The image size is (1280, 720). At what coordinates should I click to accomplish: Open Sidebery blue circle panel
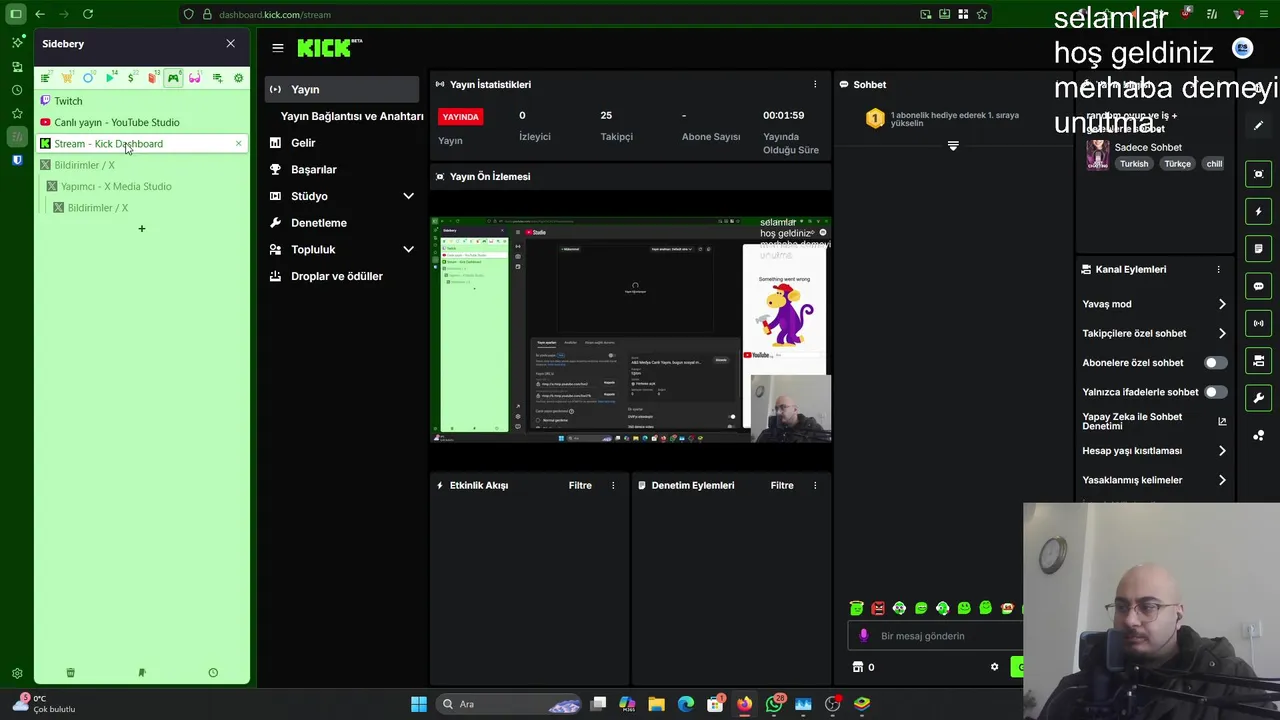(x=88, y=78)
